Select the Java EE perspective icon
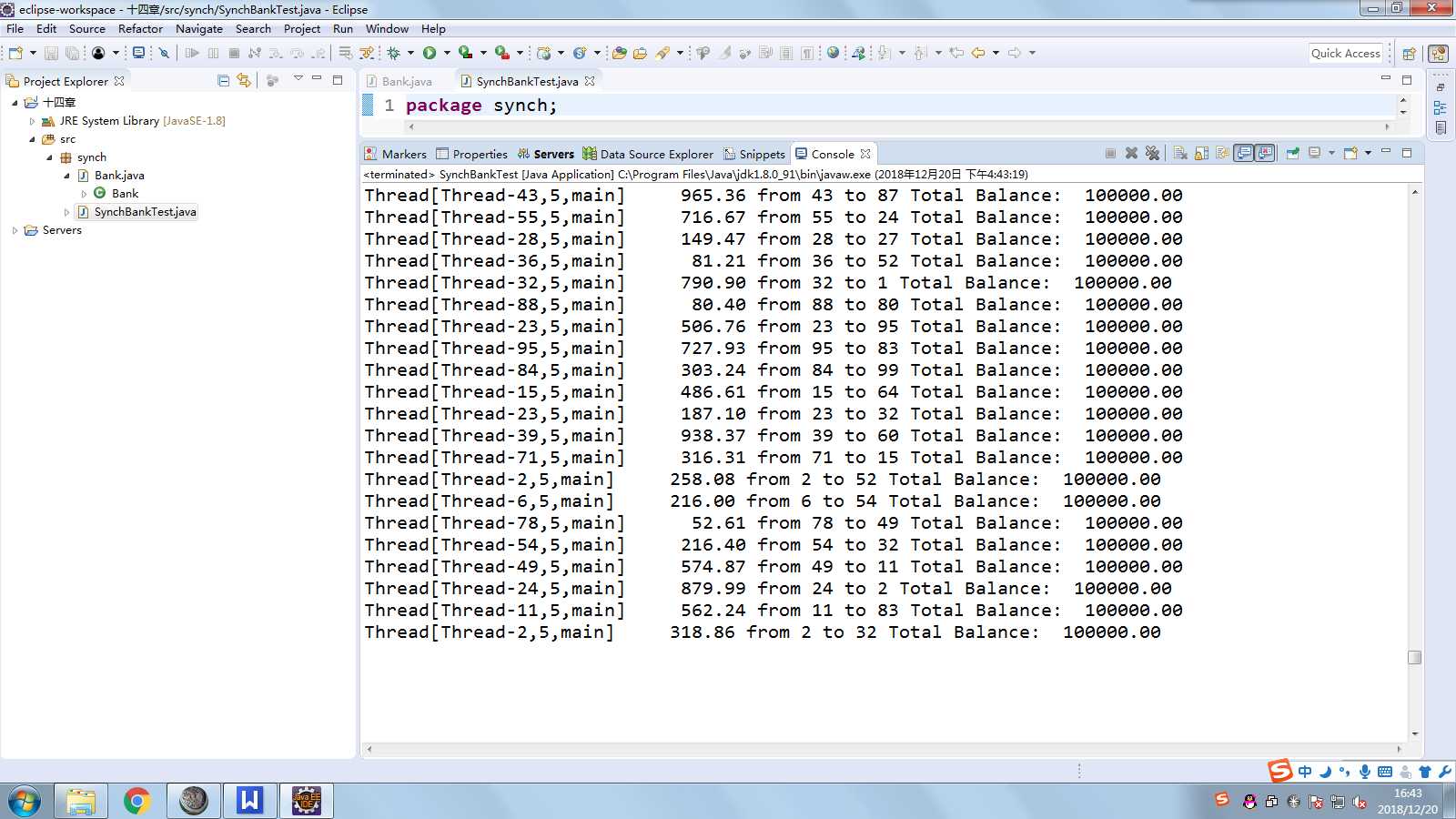Screen dimensions: 1456x819 tap(1438, 54)
